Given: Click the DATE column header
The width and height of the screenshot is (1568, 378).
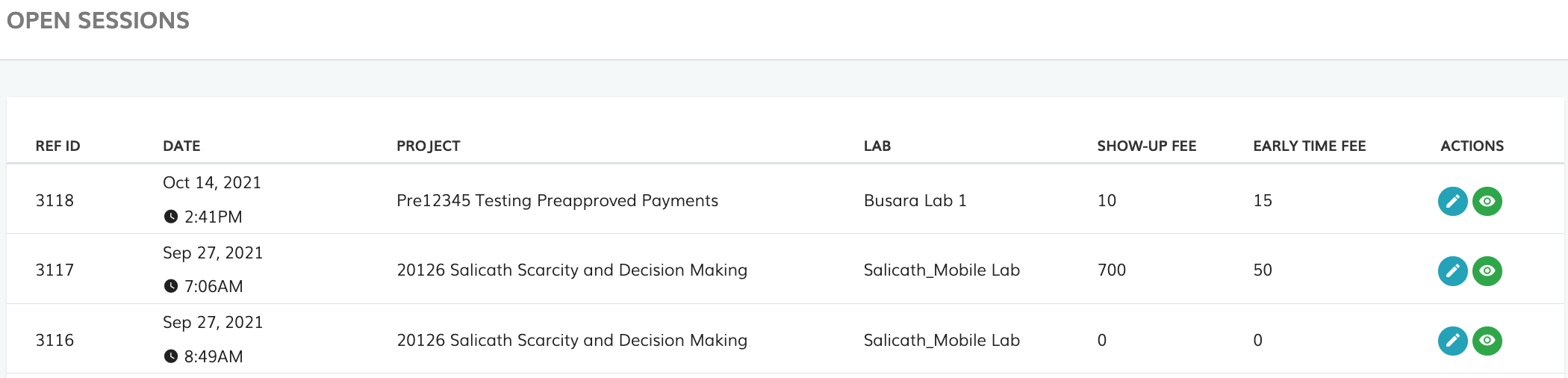Looking at the screenshot, I should 181,146.
